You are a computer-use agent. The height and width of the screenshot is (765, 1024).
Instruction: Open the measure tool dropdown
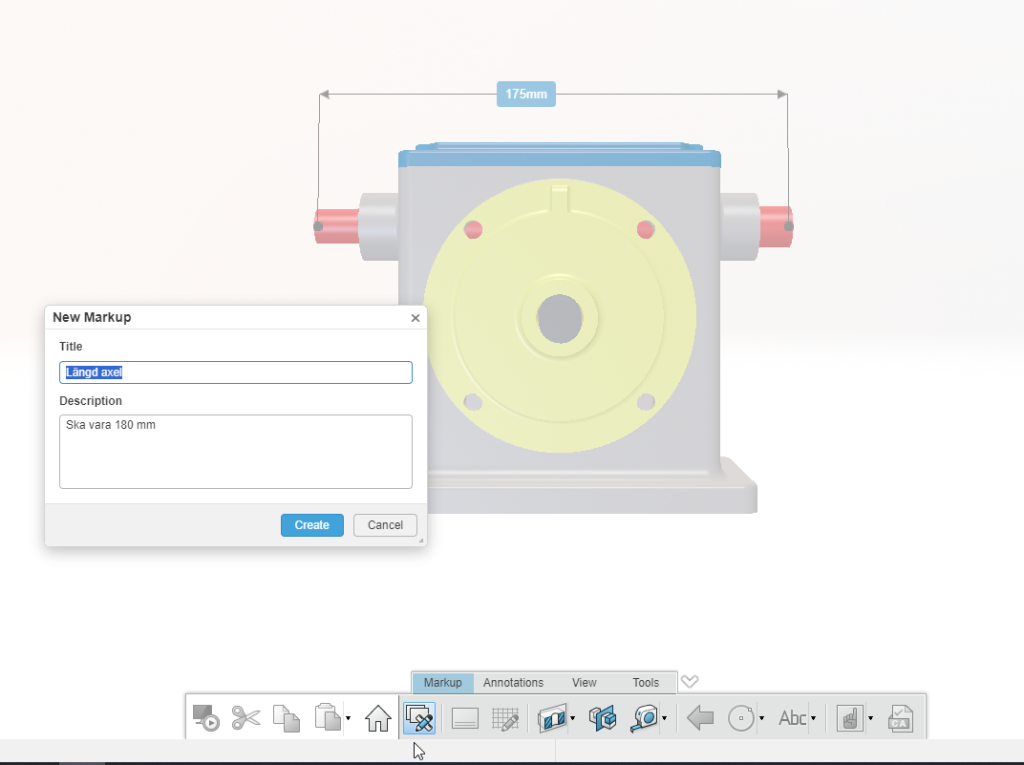point(663,718)
